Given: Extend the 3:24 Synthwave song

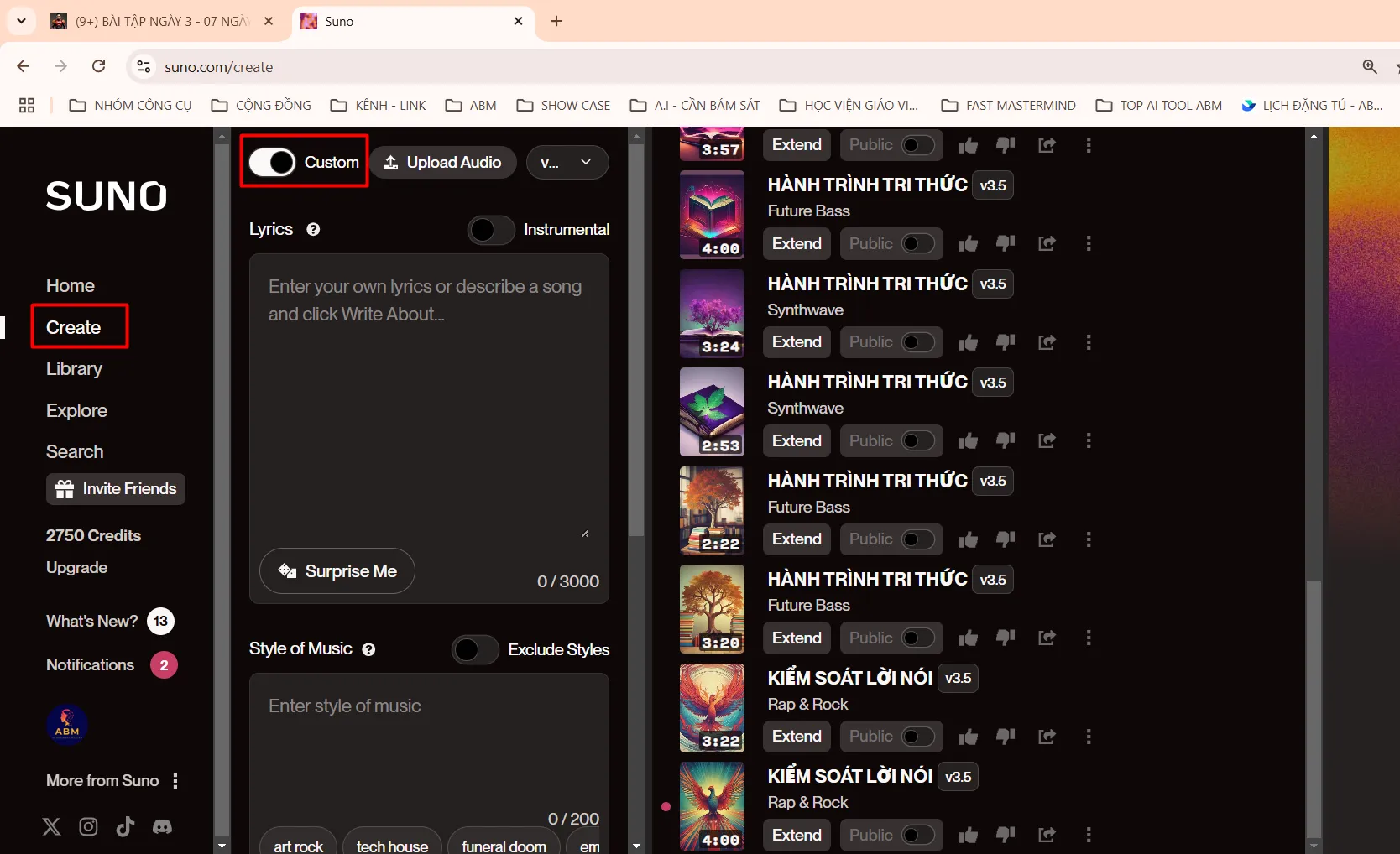Looking at the screenshot, I should click(x=797, y=342).
